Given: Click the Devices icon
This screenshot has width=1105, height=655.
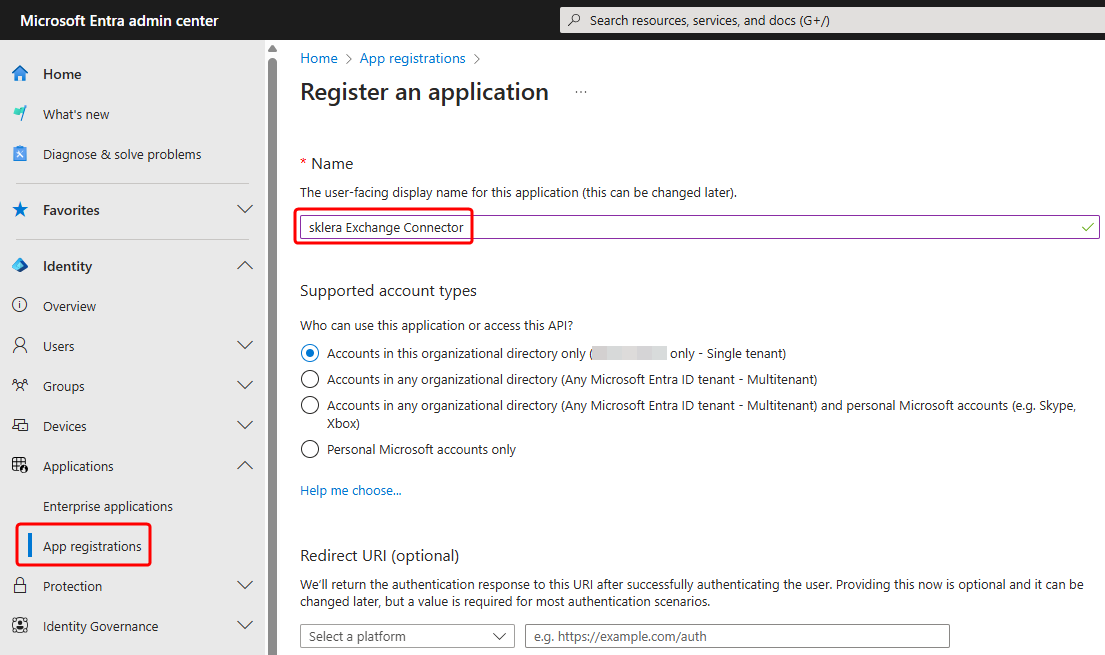Looking at the screenshot, I should (20, 425).
